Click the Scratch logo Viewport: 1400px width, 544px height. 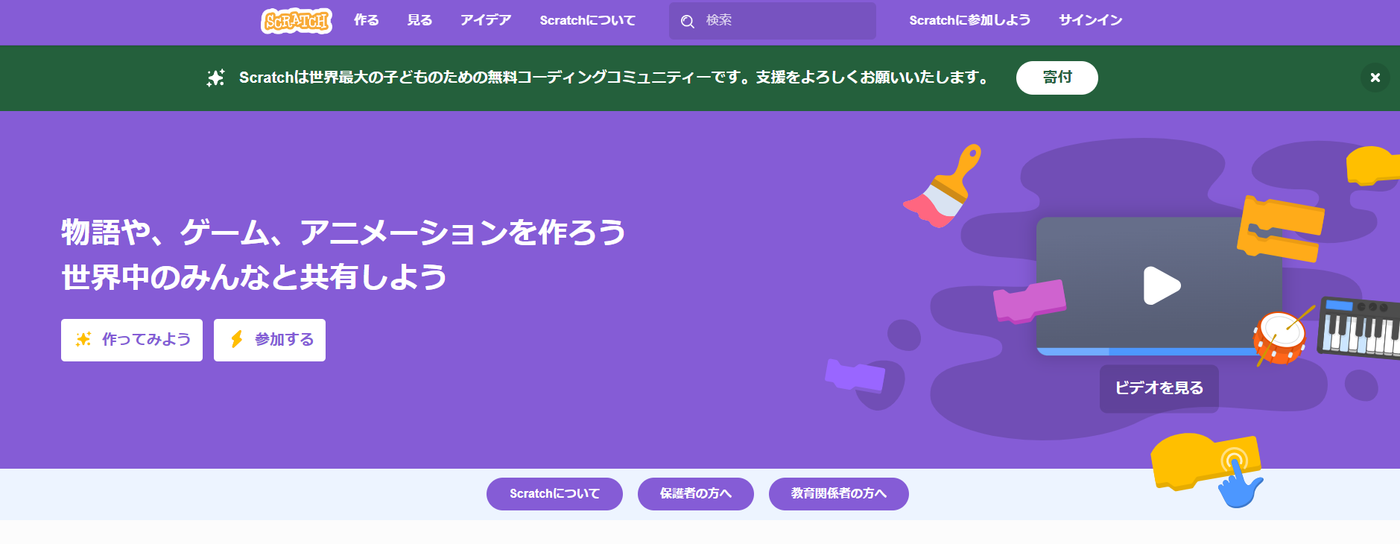coord(296,21)
